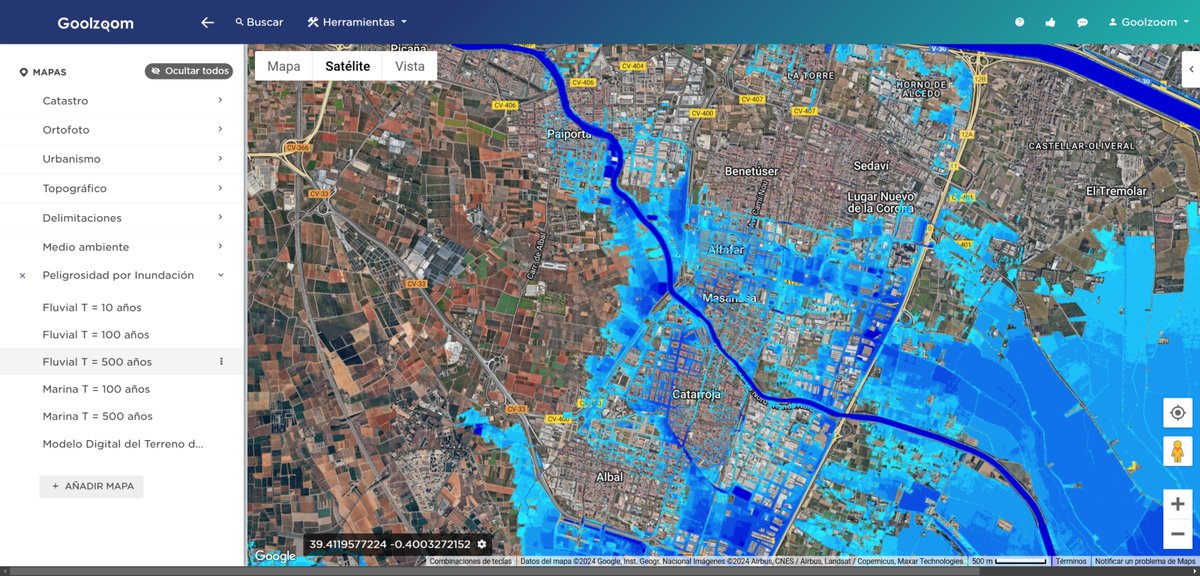Screen dimensions: 1200x576
Task: Click the coordinates 39.4119577224 readout
Action: tap(390, 544)
